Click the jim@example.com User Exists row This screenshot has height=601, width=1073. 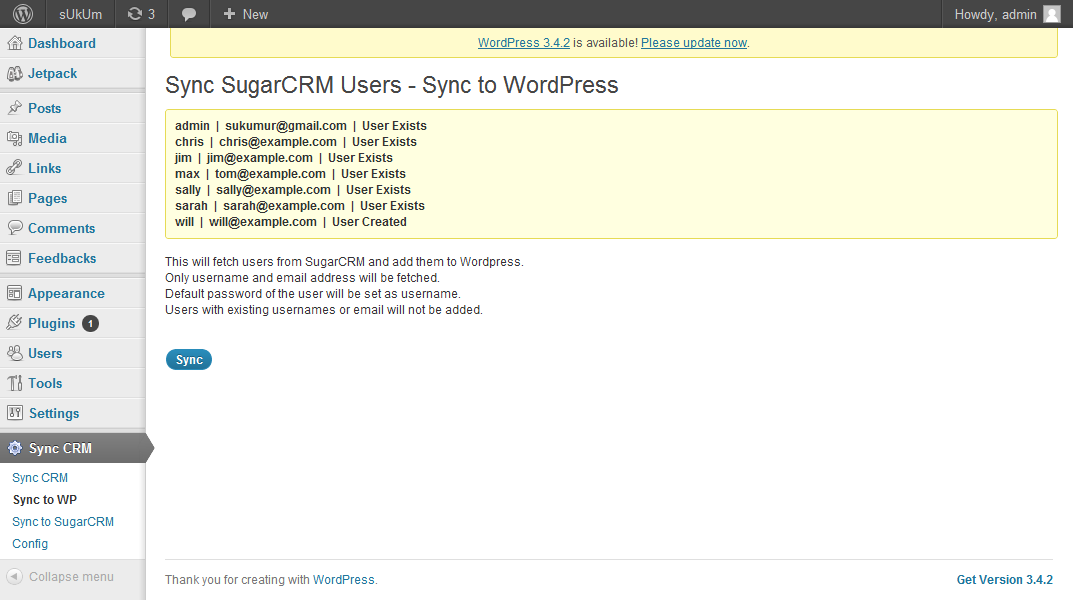(283, 157)
